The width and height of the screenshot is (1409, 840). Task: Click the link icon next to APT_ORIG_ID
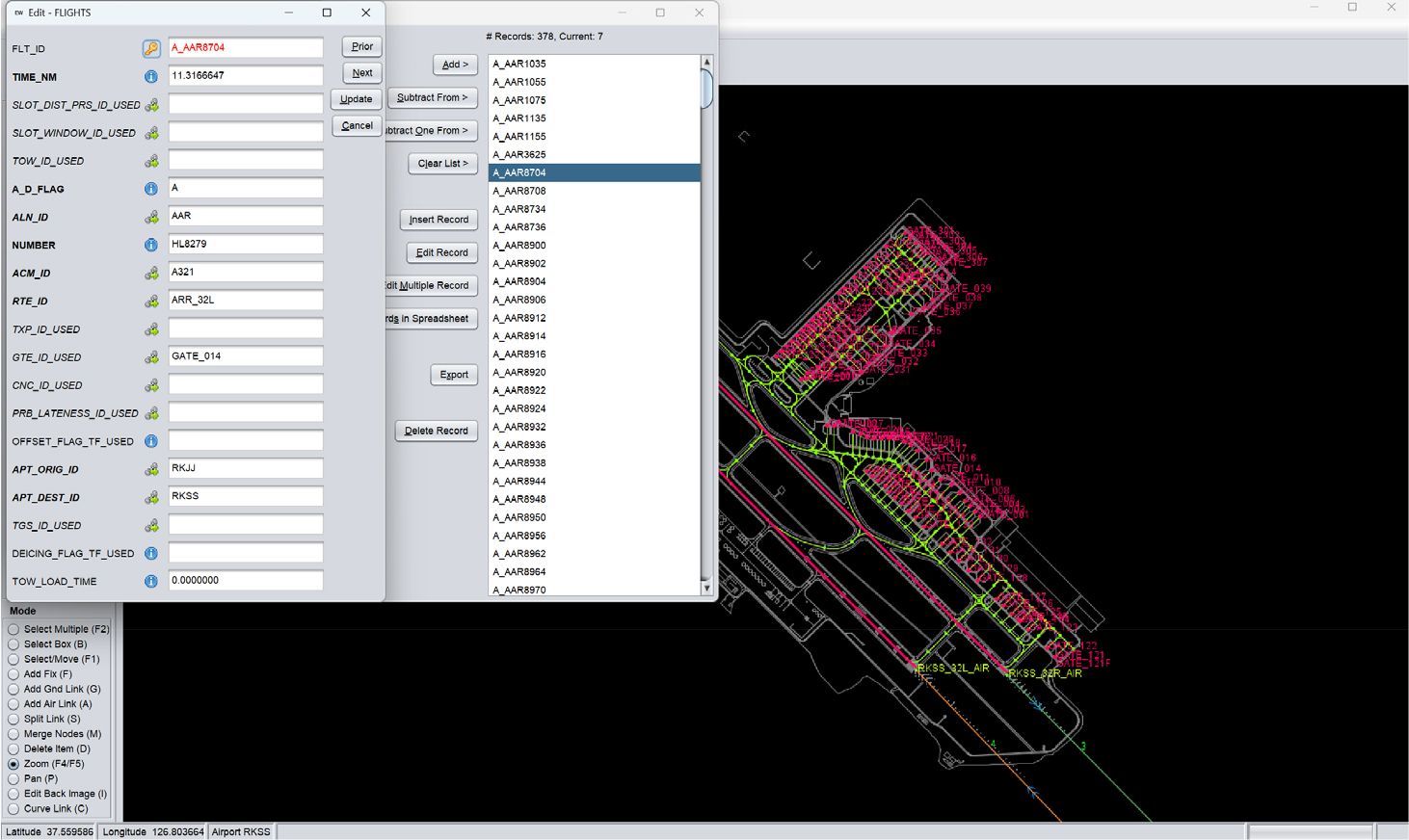point(151,469)
